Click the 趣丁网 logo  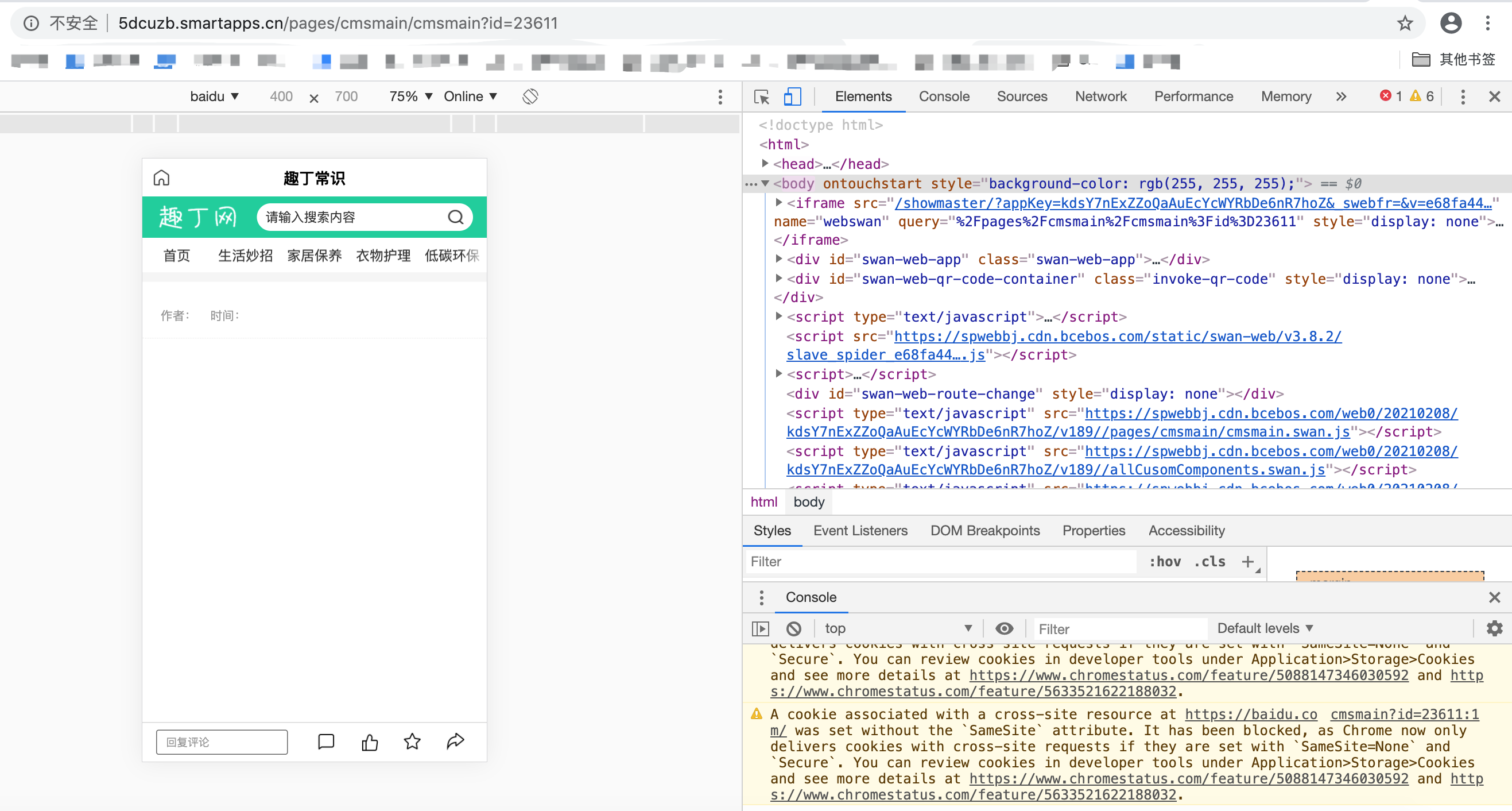[198, 217]
